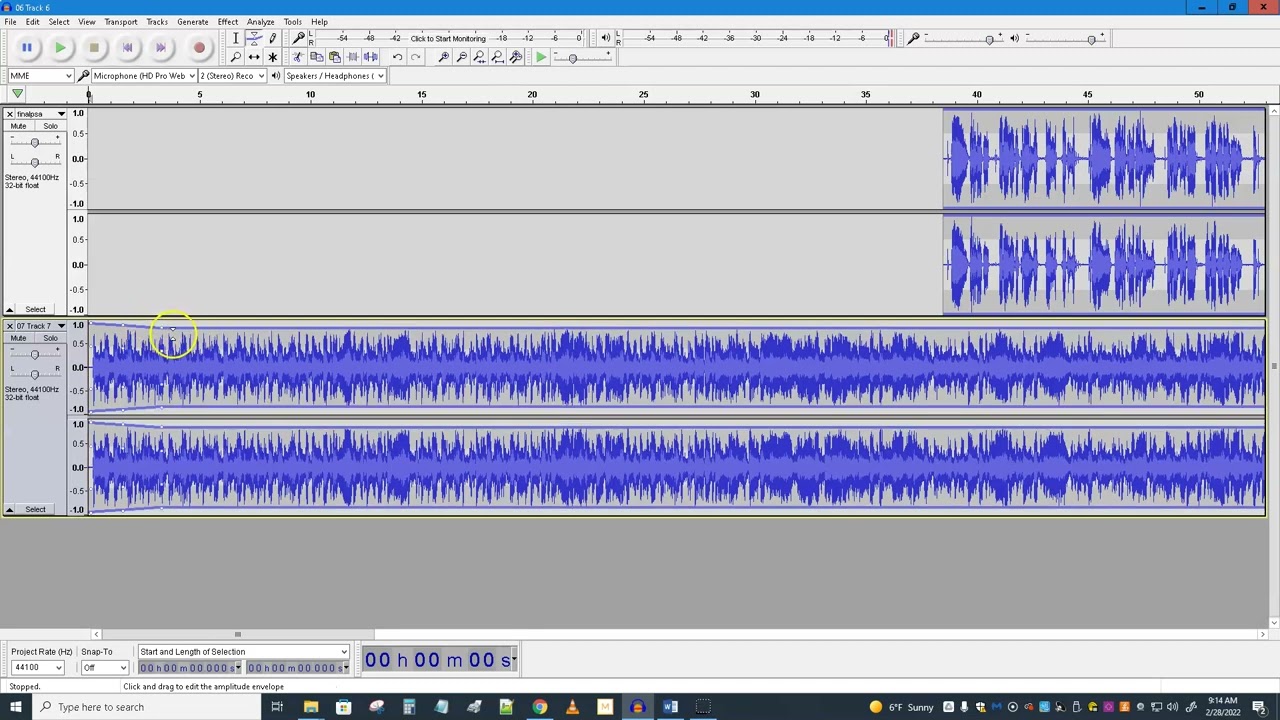Click the playback meter speaker icon

click(x=605, y=38)
